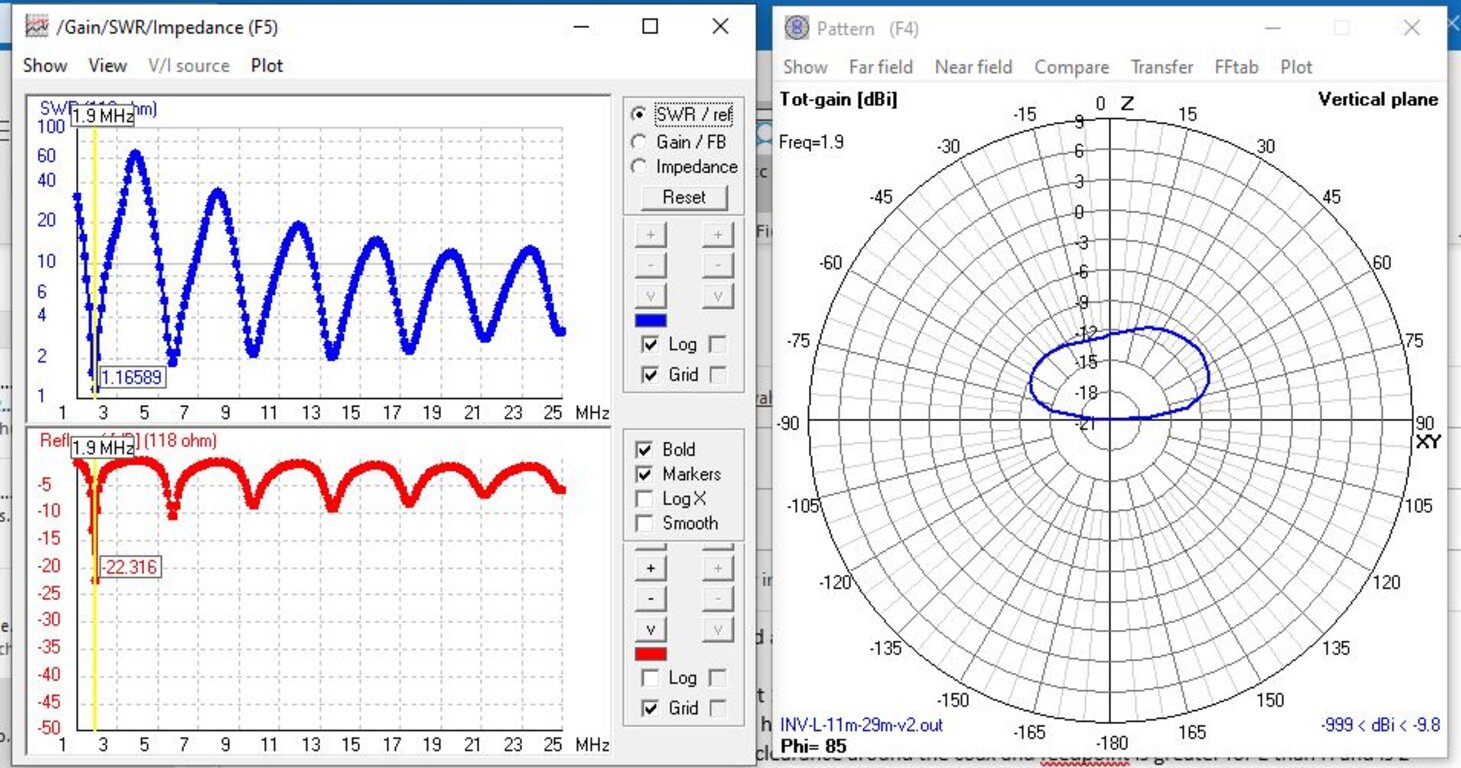This screenshot has height=768, width=1461.
Task: Click the Tot-gain [dBi] label
Action: (x=838, y=99)
